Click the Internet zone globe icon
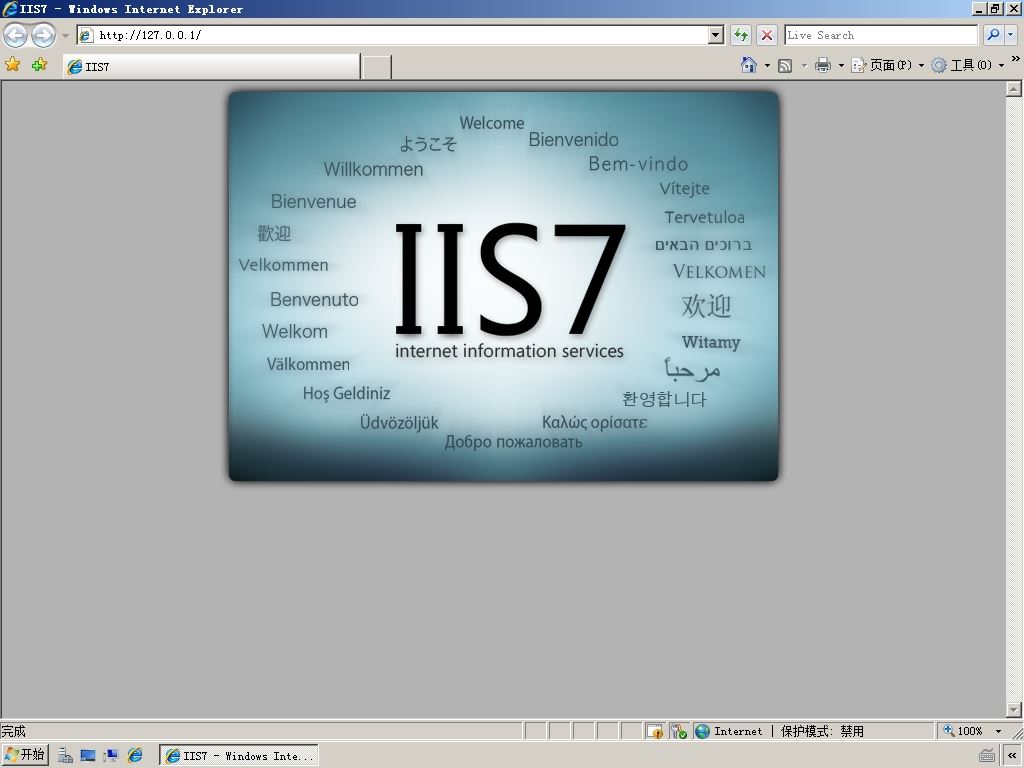1024x768 pixels. tap(702, 731)
